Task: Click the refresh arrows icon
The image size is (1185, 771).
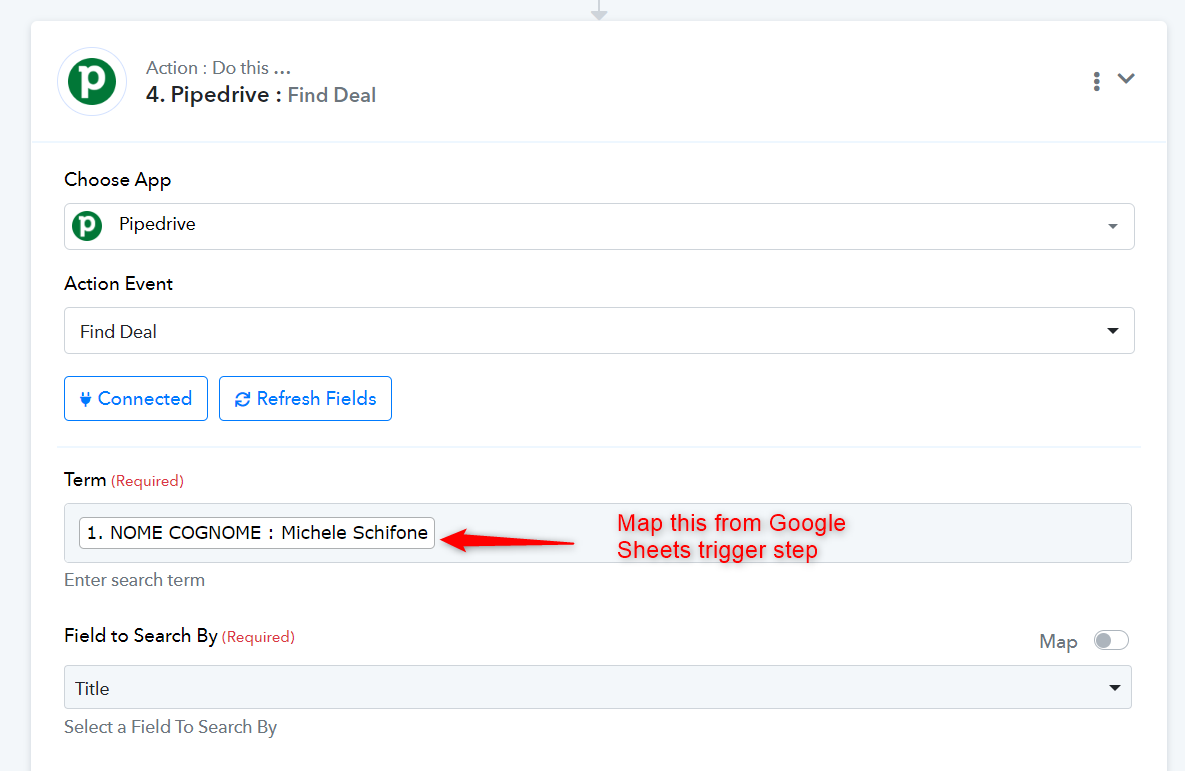Action: [243, 399]
